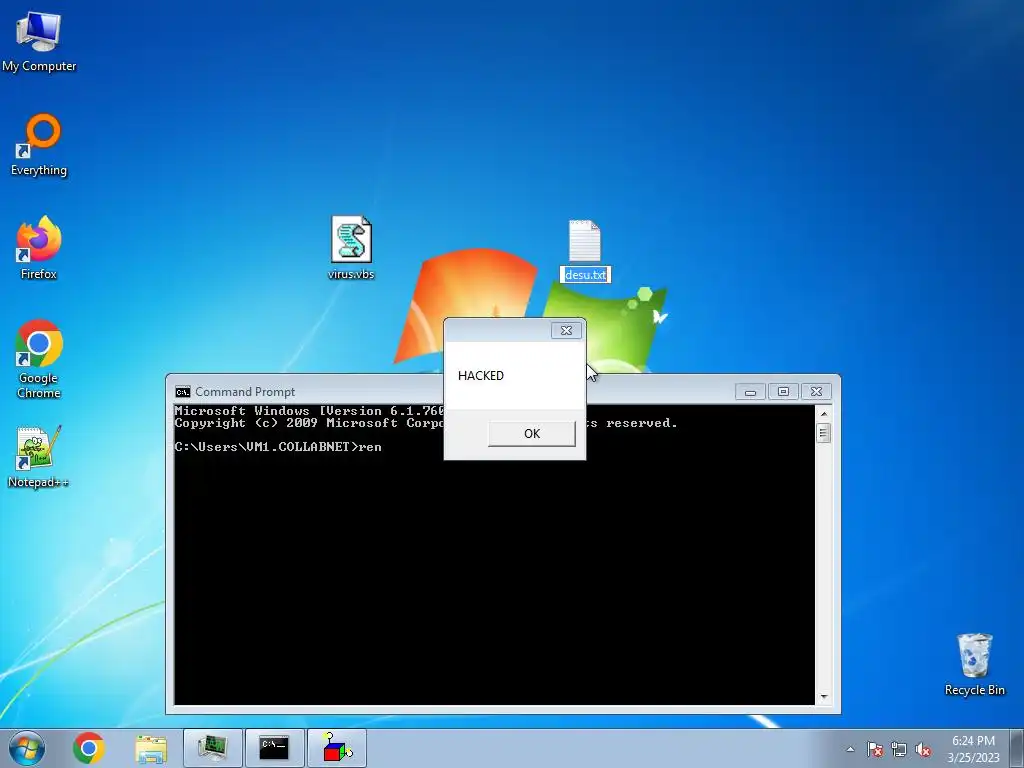Click the desu.txt file name label
The width and height of the screenshot is (1024, 768).
click(585, 275)
